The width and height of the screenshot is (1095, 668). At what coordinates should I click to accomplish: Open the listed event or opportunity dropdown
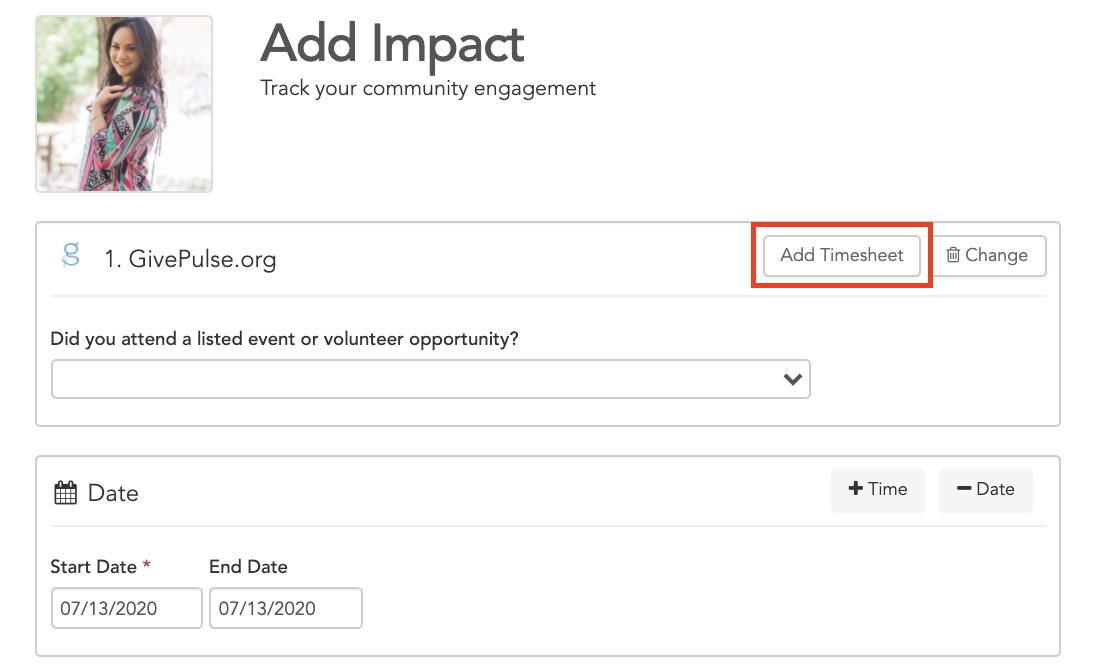(430, 379)
